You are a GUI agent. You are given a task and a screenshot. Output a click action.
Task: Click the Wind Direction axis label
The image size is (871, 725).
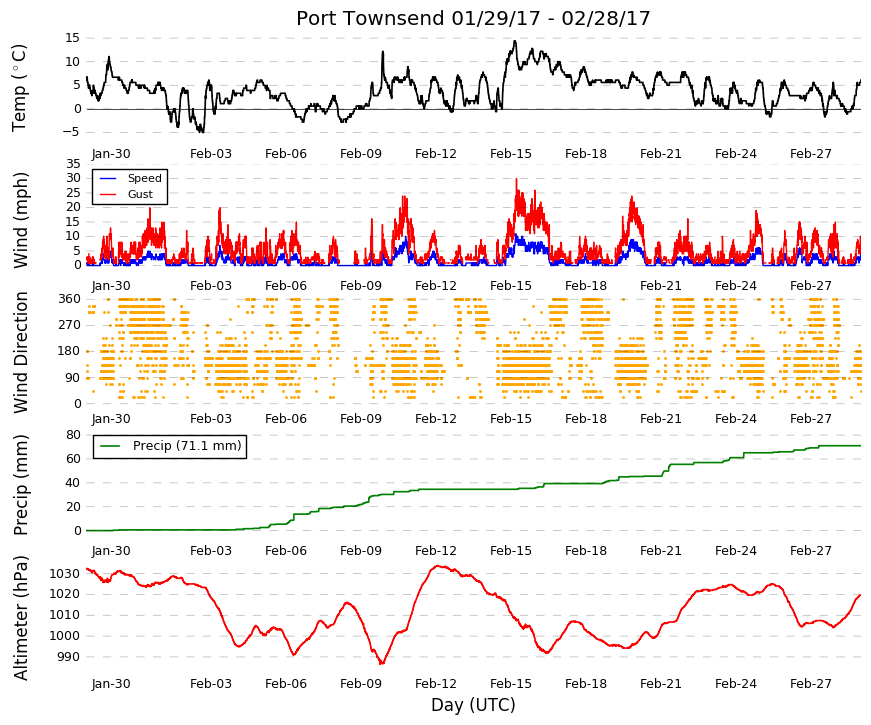click(x=20, y=352)
